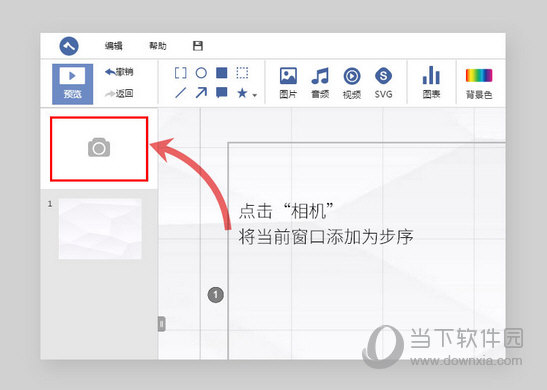Select the dotted rectangle frame tool
Image resolution: width=547 pixels, height=390 pixels.
pyautogui.click(x=242, y=73)
